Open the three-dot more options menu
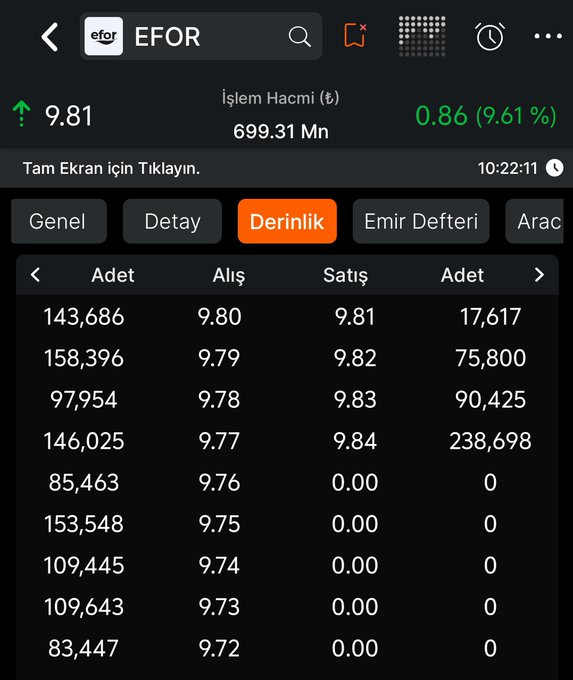This screenshot has height=680, width=573. point(548,36)
